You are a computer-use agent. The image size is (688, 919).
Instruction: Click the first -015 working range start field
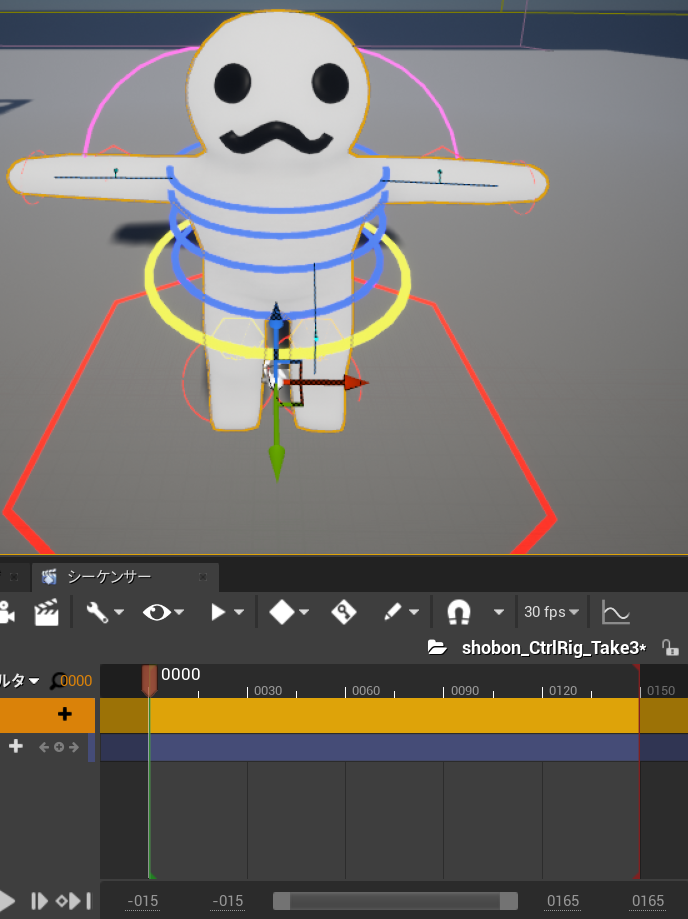142,901
